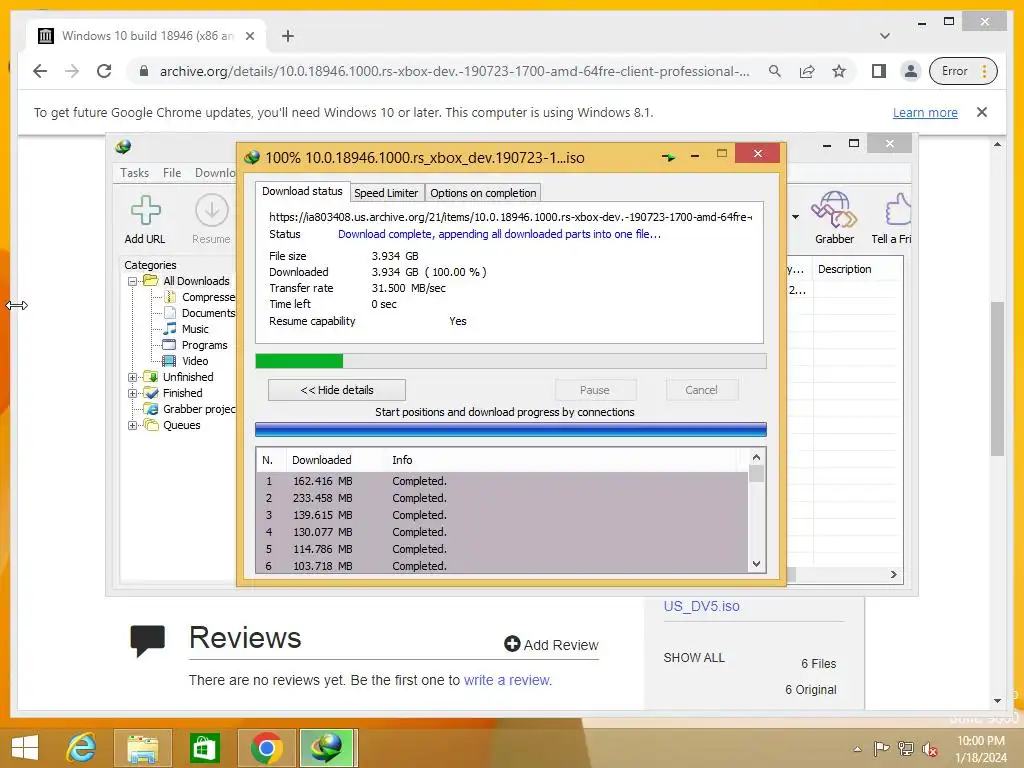The height and width of the screenshot is (768, 1024).
Task: Click the Tell a Friend thumbs-up icon
Action: tap(898, 209)
